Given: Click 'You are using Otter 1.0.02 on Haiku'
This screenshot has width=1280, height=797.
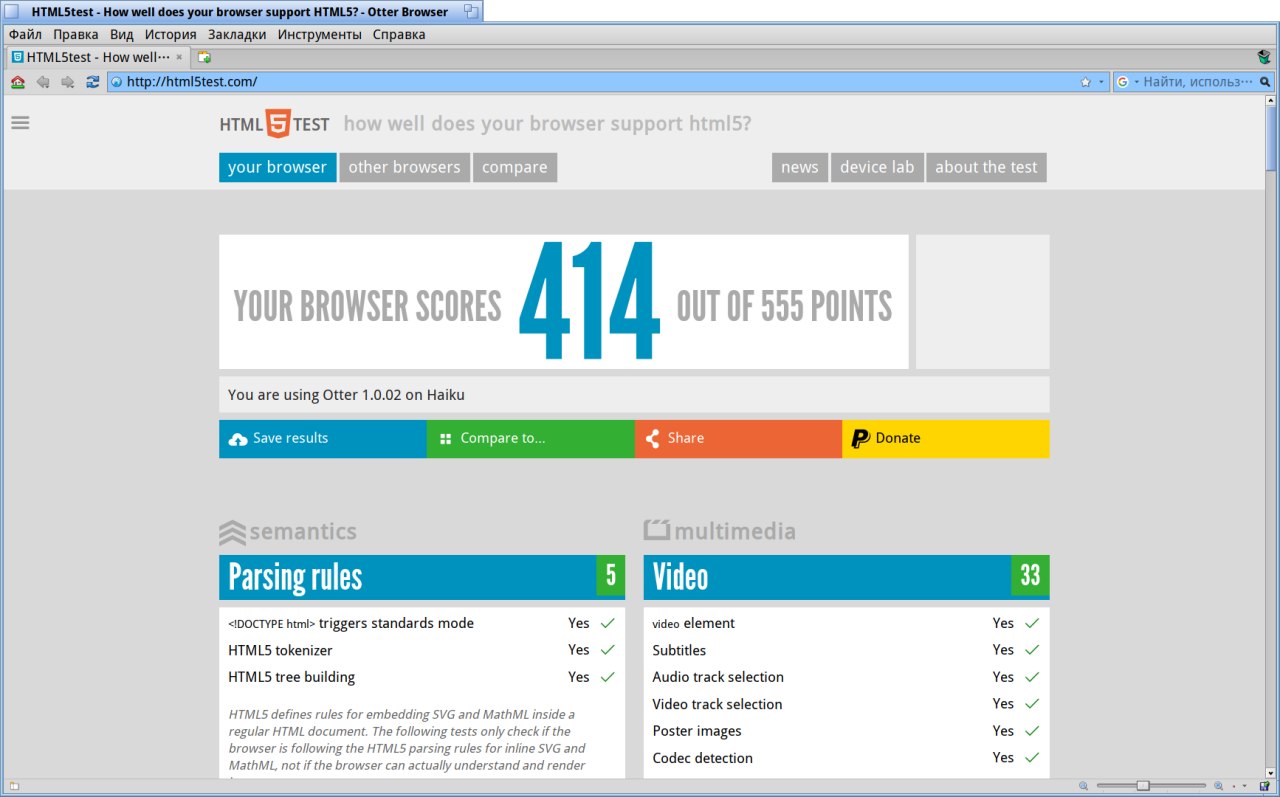Looking at the screenshot, I should point(346,395).
